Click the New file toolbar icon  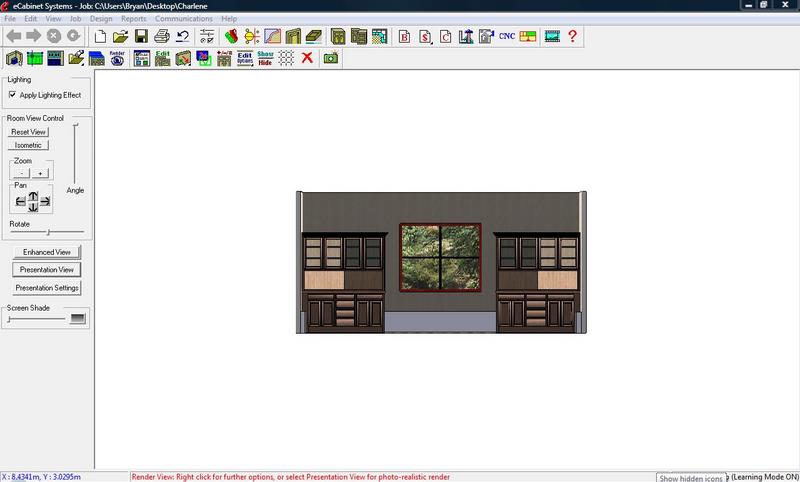coord(101,36)
